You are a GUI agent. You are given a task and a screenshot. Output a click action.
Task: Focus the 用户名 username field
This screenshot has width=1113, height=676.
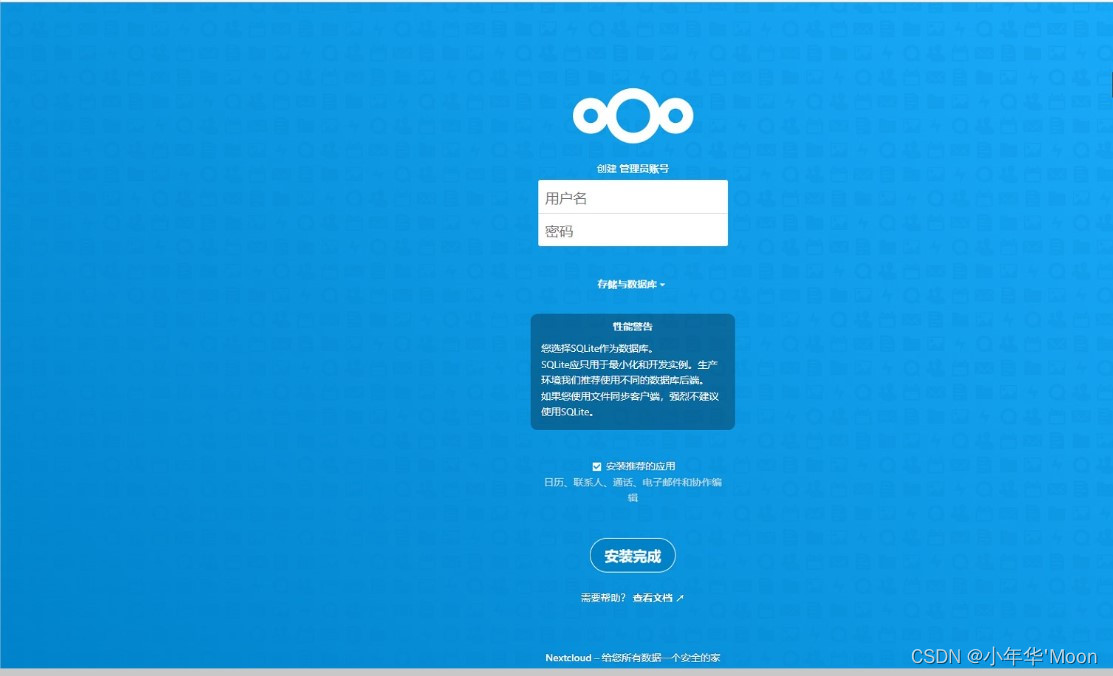(x=632, y=197)
